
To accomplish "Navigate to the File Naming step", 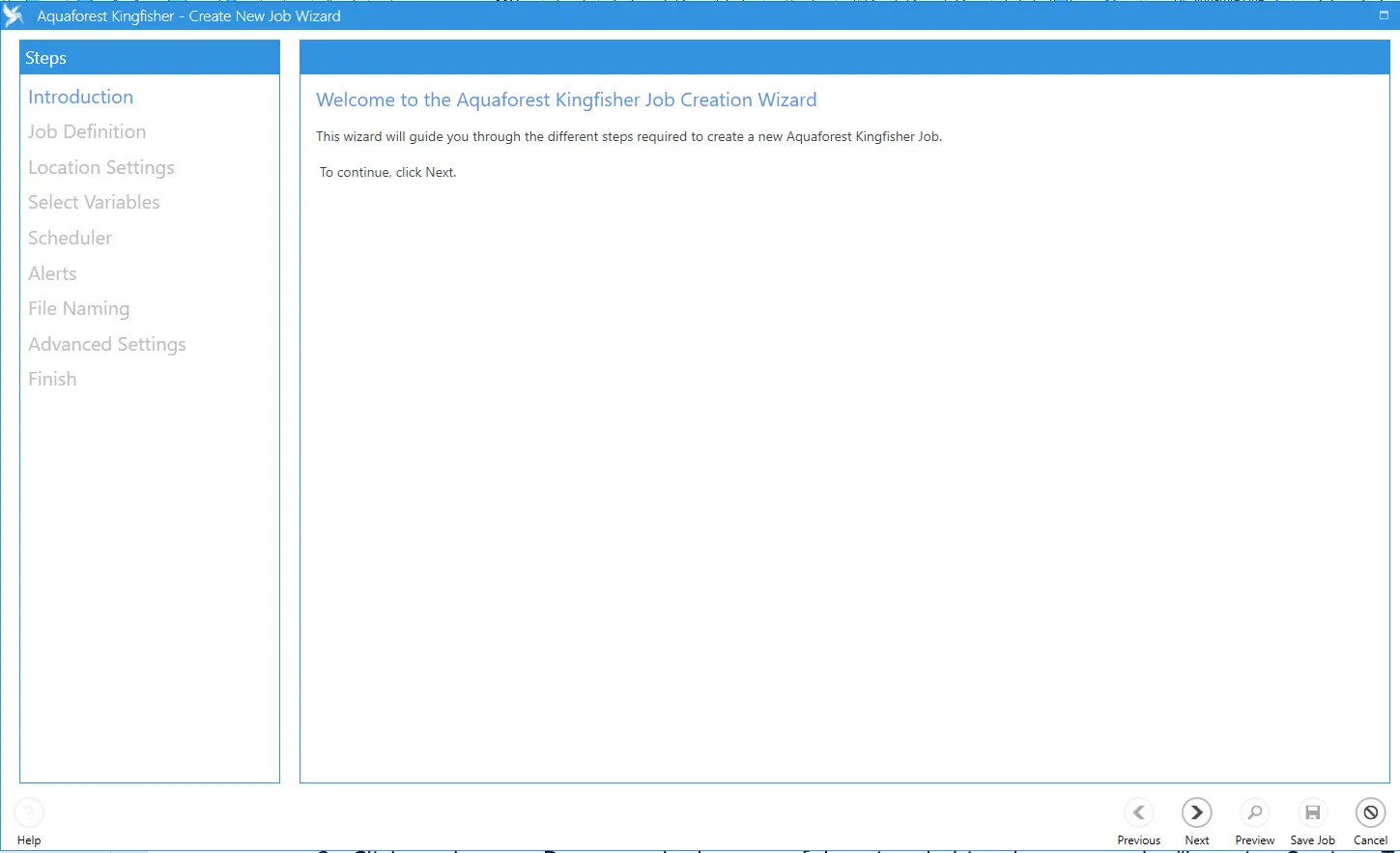I will 78,309.
